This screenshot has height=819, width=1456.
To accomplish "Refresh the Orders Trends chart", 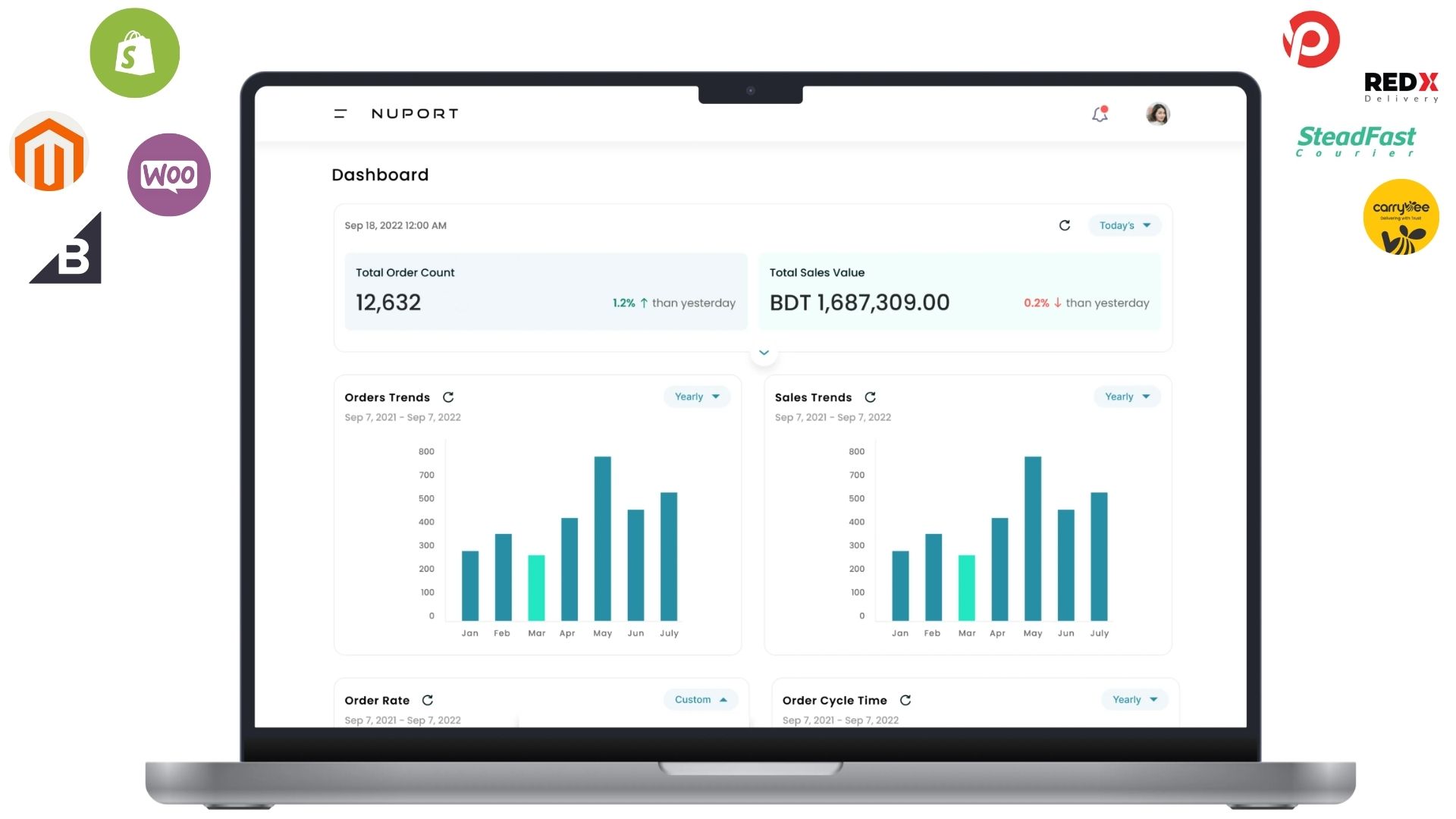I will (448, 397).
